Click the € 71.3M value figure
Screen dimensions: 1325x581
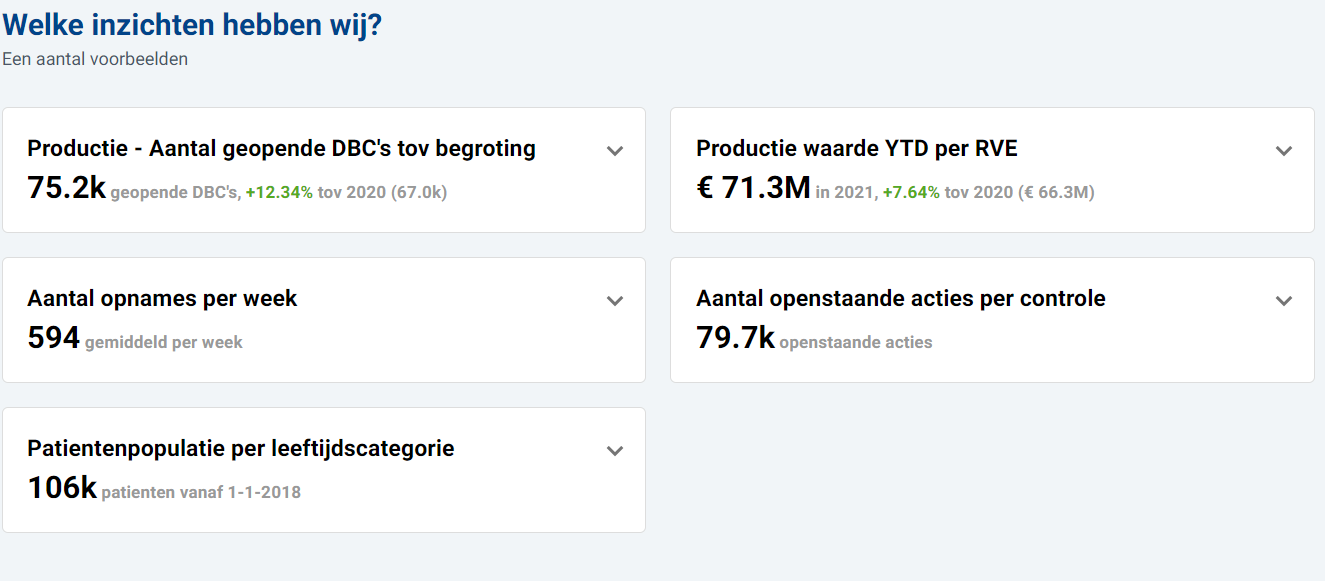[x=752, y=188]
